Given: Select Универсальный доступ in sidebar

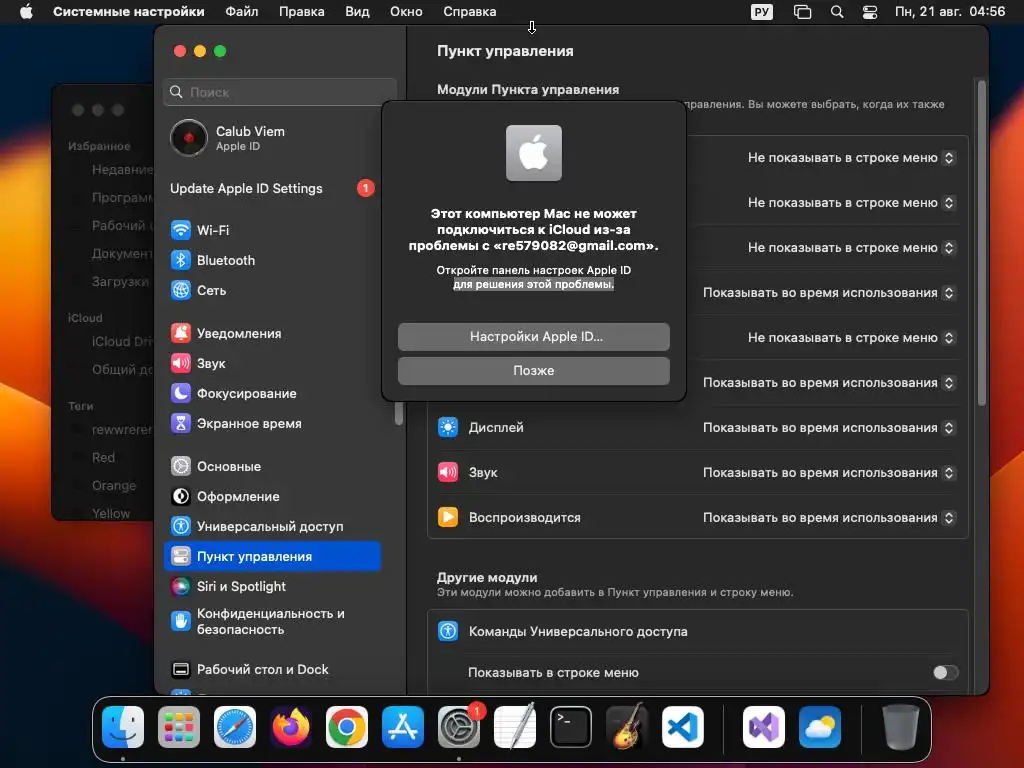Looking at the screenshot, I should [x=272, y=526].
